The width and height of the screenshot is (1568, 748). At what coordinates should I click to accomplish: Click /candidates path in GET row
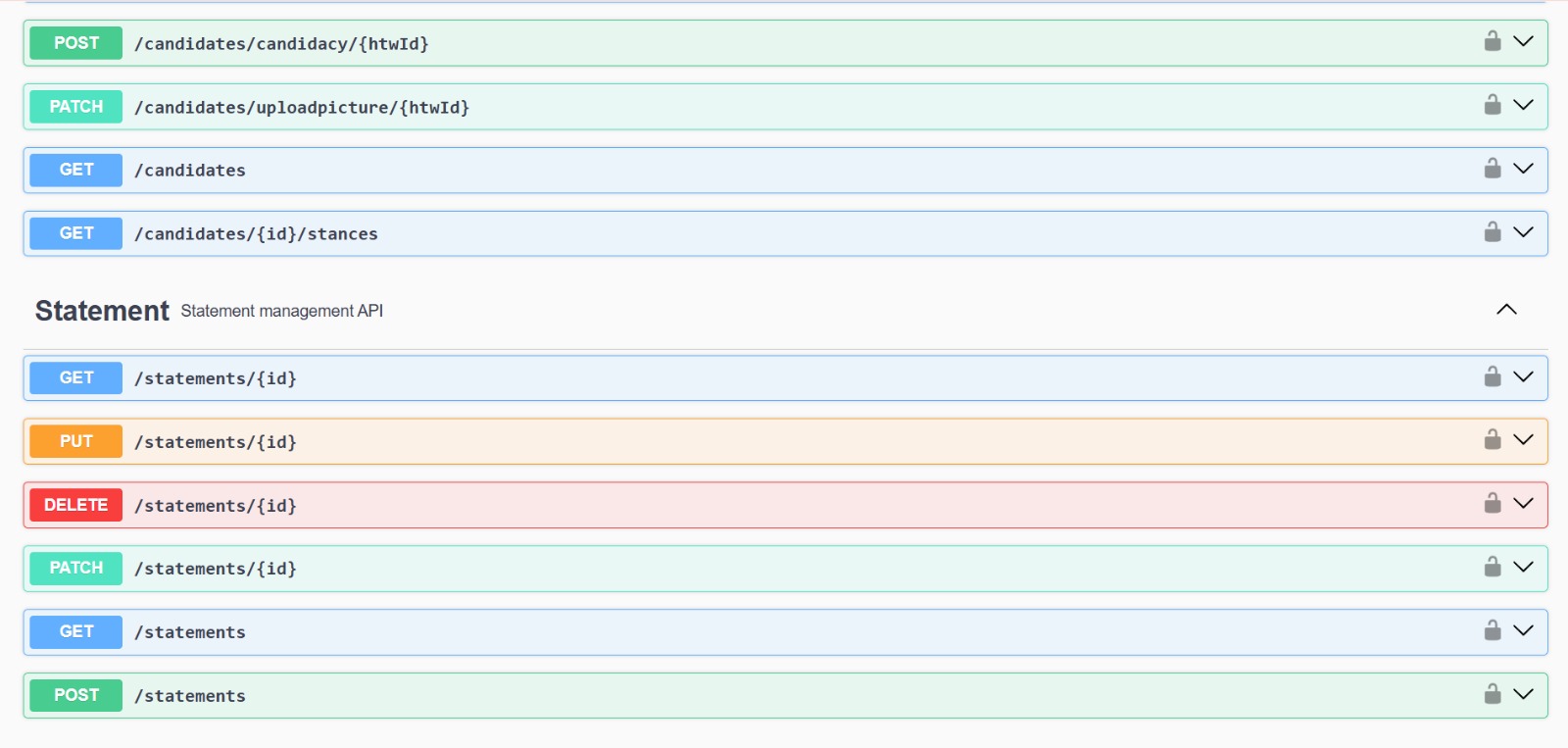(x=190, y=171)
